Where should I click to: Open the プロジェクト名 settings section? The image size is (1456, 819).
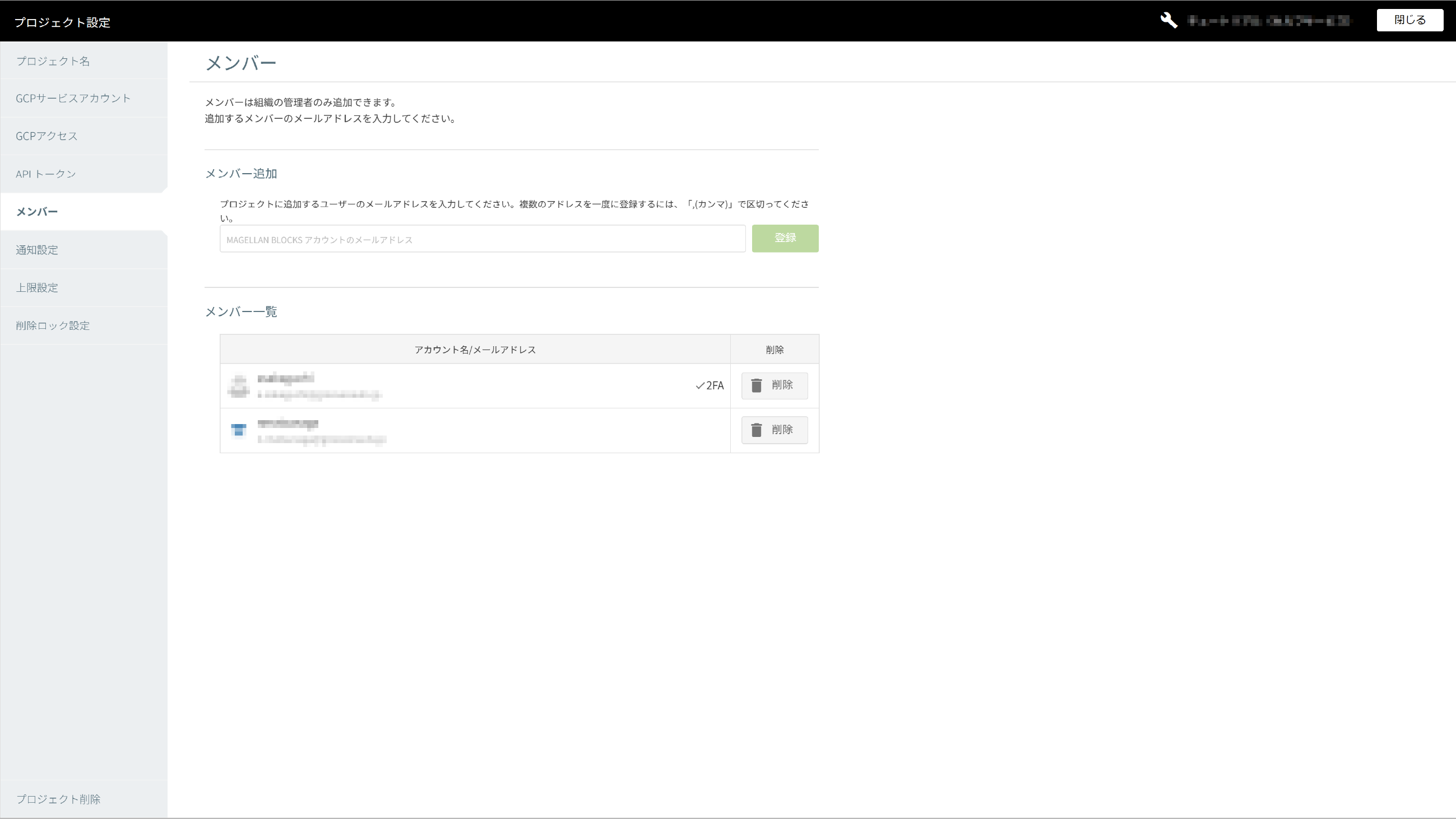[x=84, y=61]
